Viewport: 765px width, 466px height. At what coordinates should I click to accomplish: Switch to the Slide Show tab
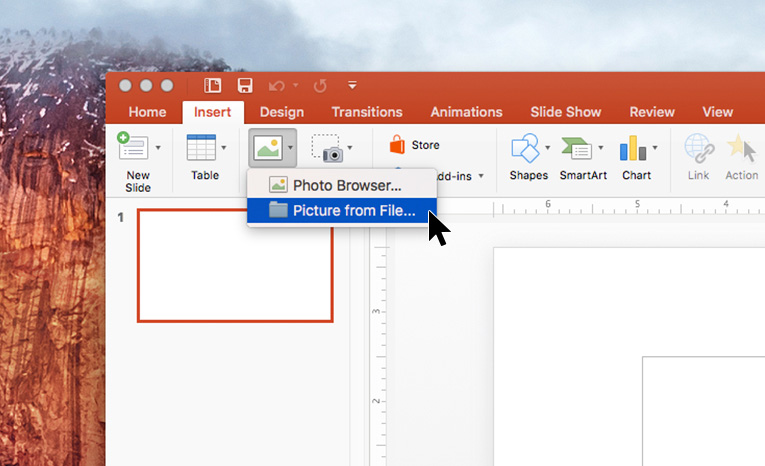(565, 112)
